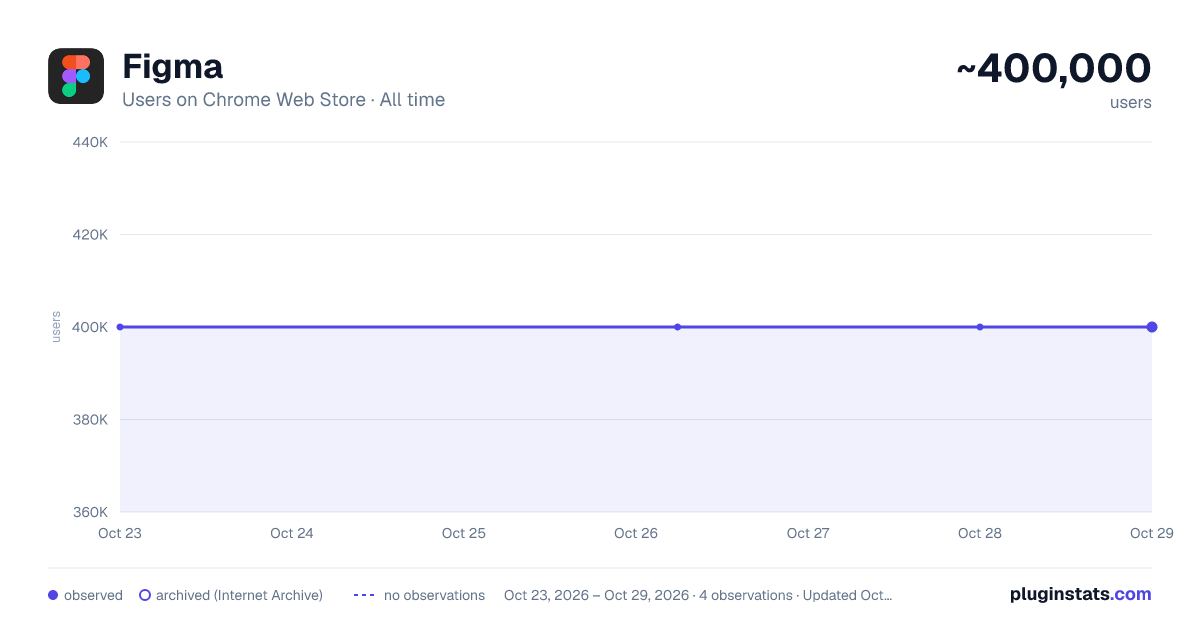This screenshot has height=630, width=1200.
Task: Click the date range and observations summary text
Action: point(698,595)
